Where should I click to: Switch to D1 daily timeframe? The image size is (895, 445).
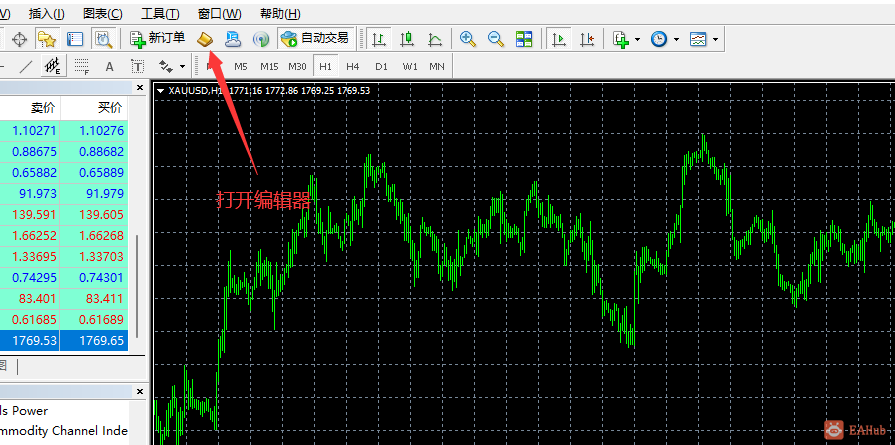(381, 67)
